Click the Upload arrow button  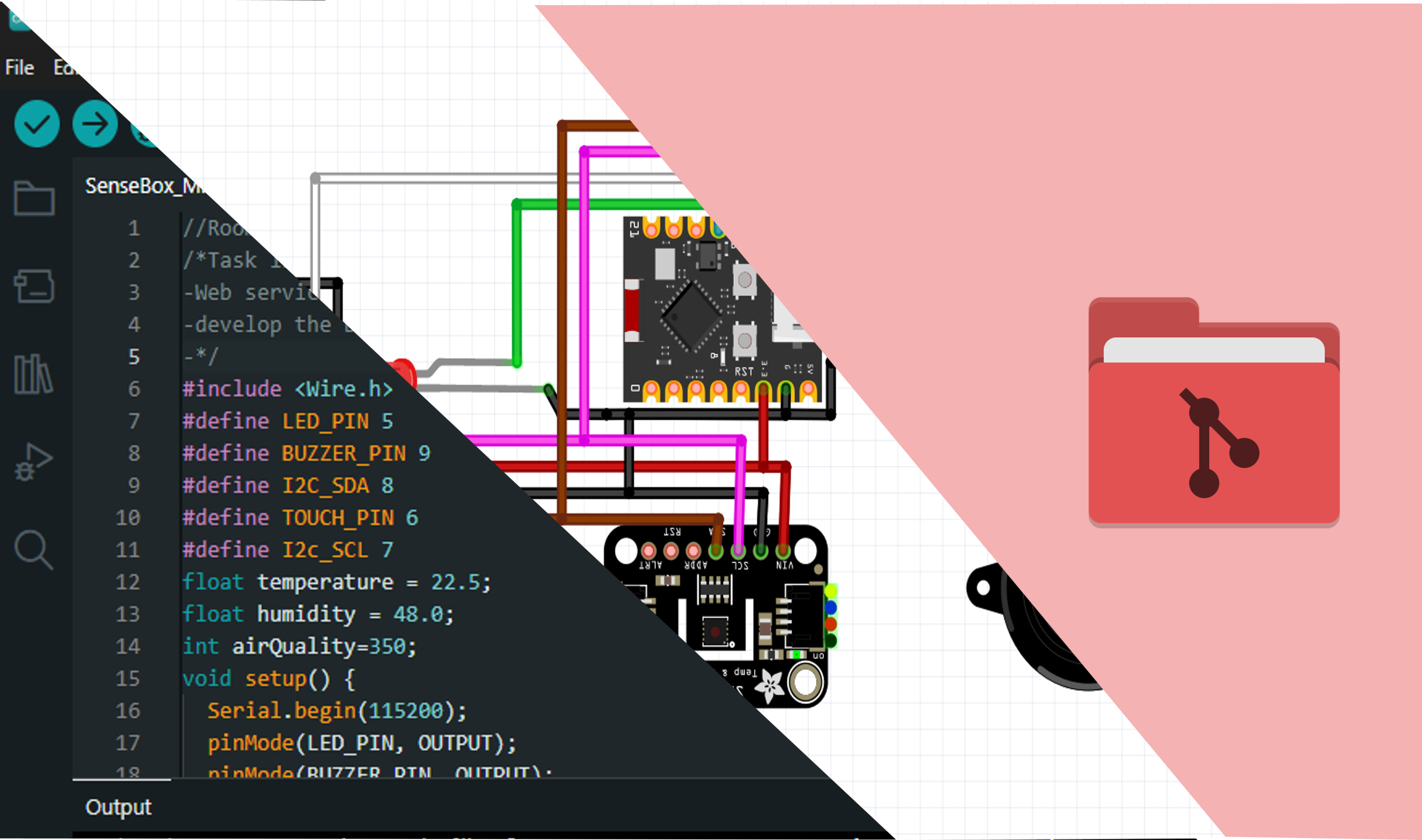(x=95, y=123)
